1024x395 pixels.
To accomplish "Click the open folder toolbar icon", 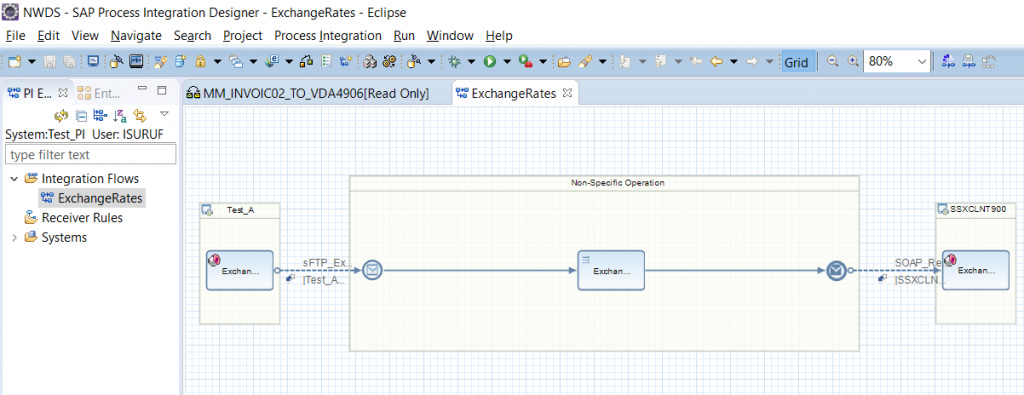I will [x=565, y=61].
